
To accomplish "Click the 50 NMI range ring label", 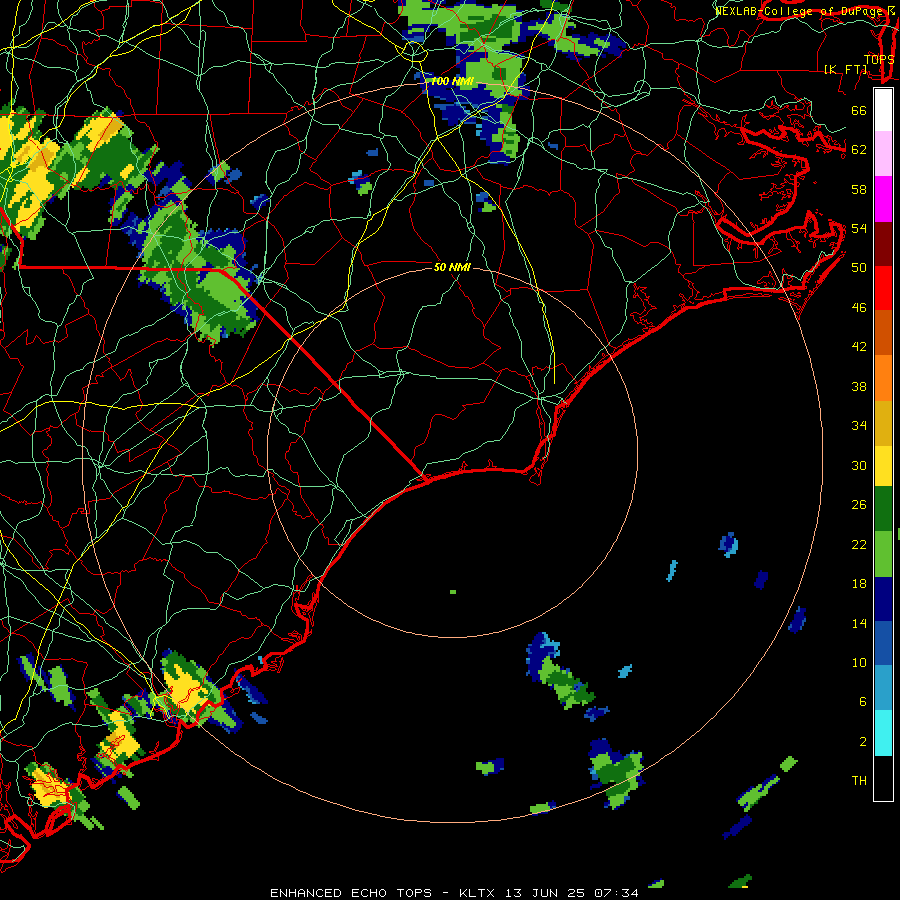I will 452,267.
